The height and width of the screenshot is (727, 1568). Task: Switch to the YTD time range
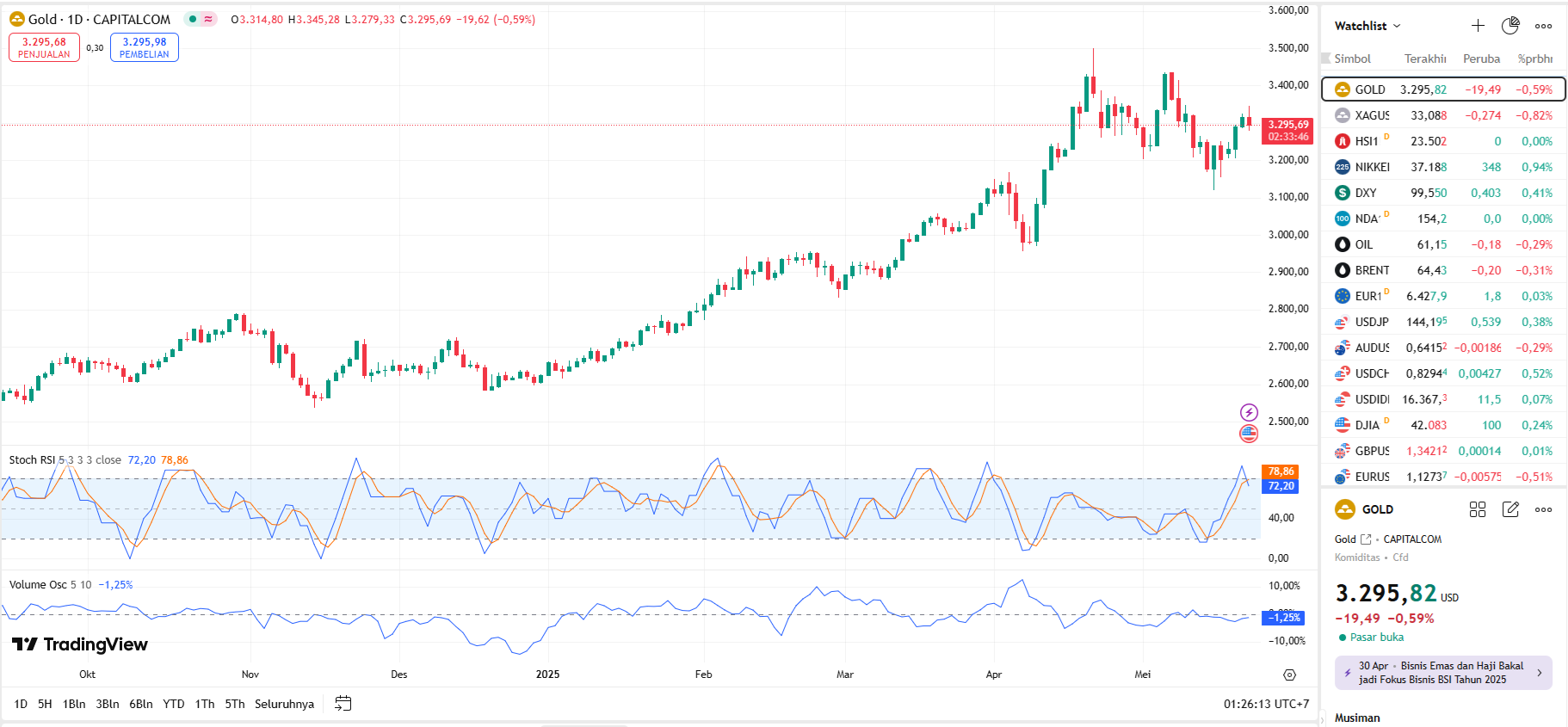tap(174, 704)
